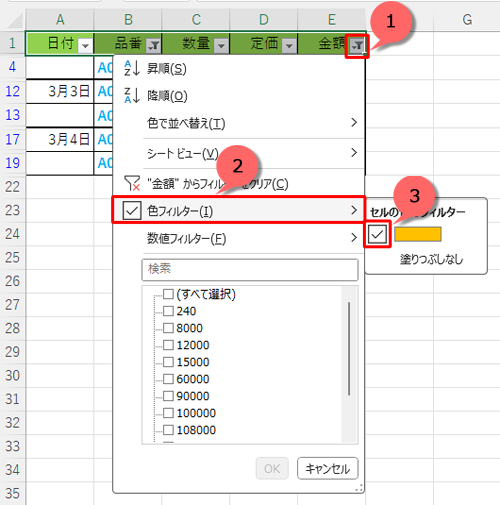Image resolution: width=500 pixels, height=505 pixels.
Task: Click the キャンセル button
Action: click(328, 468)
